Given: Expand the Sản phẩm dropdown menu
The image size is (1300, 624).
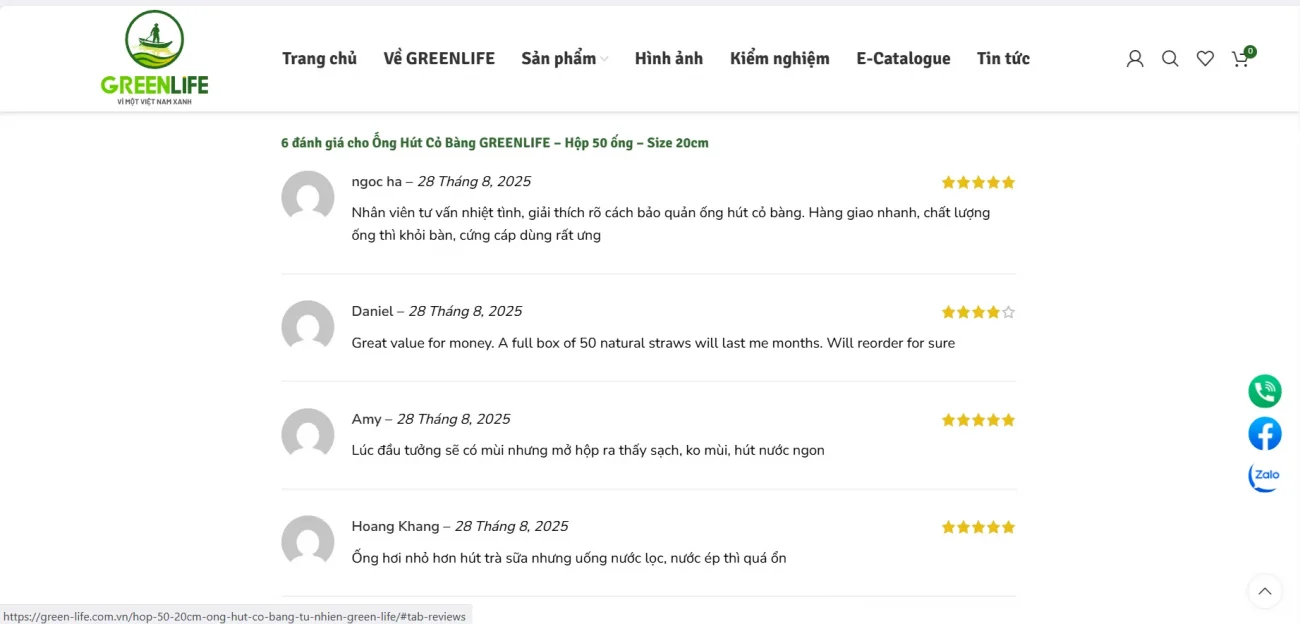Looking at the screenshot, I should coord(562,58).
